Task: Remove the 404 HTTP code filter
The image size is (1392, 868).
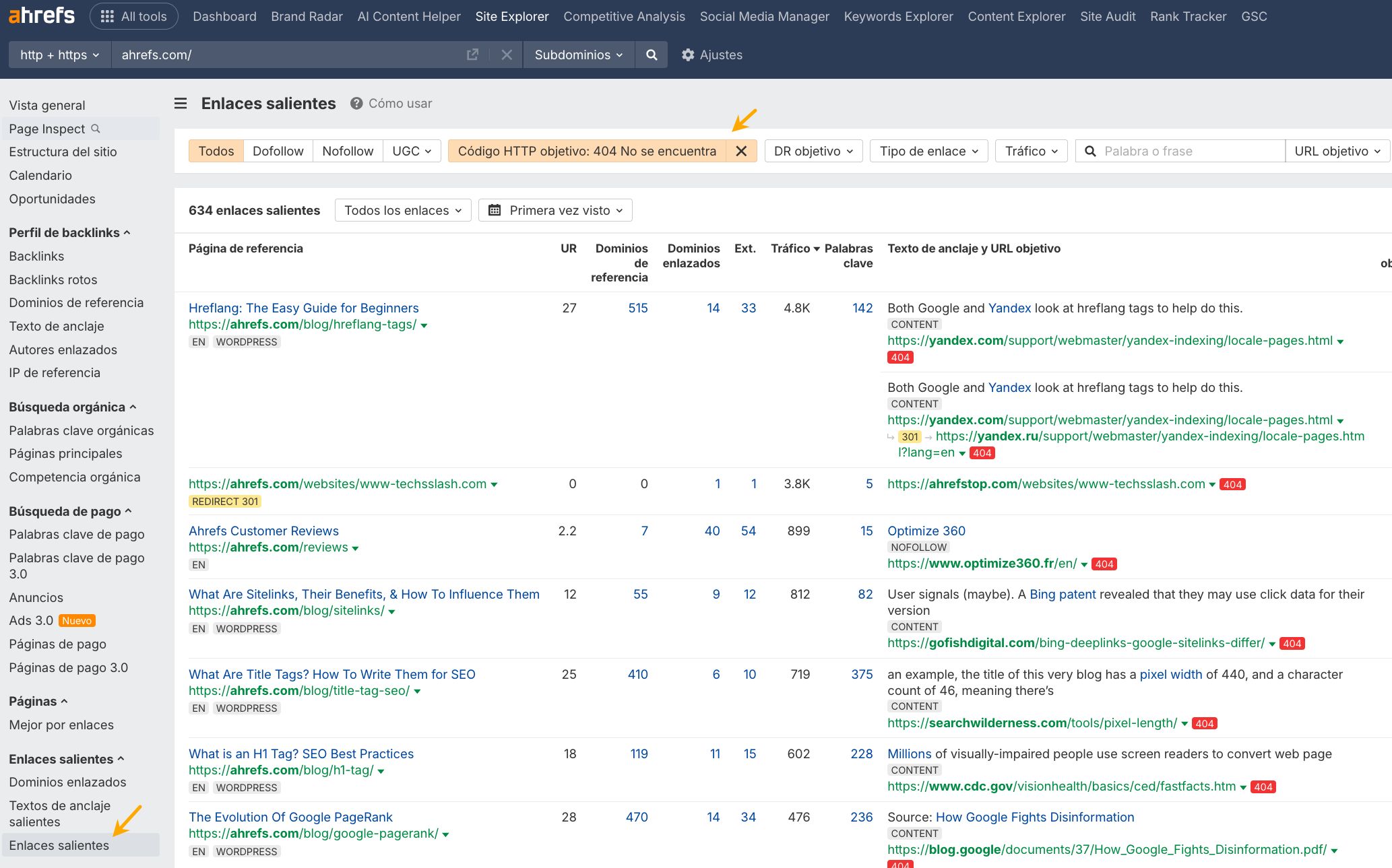Action: point(741,152)
